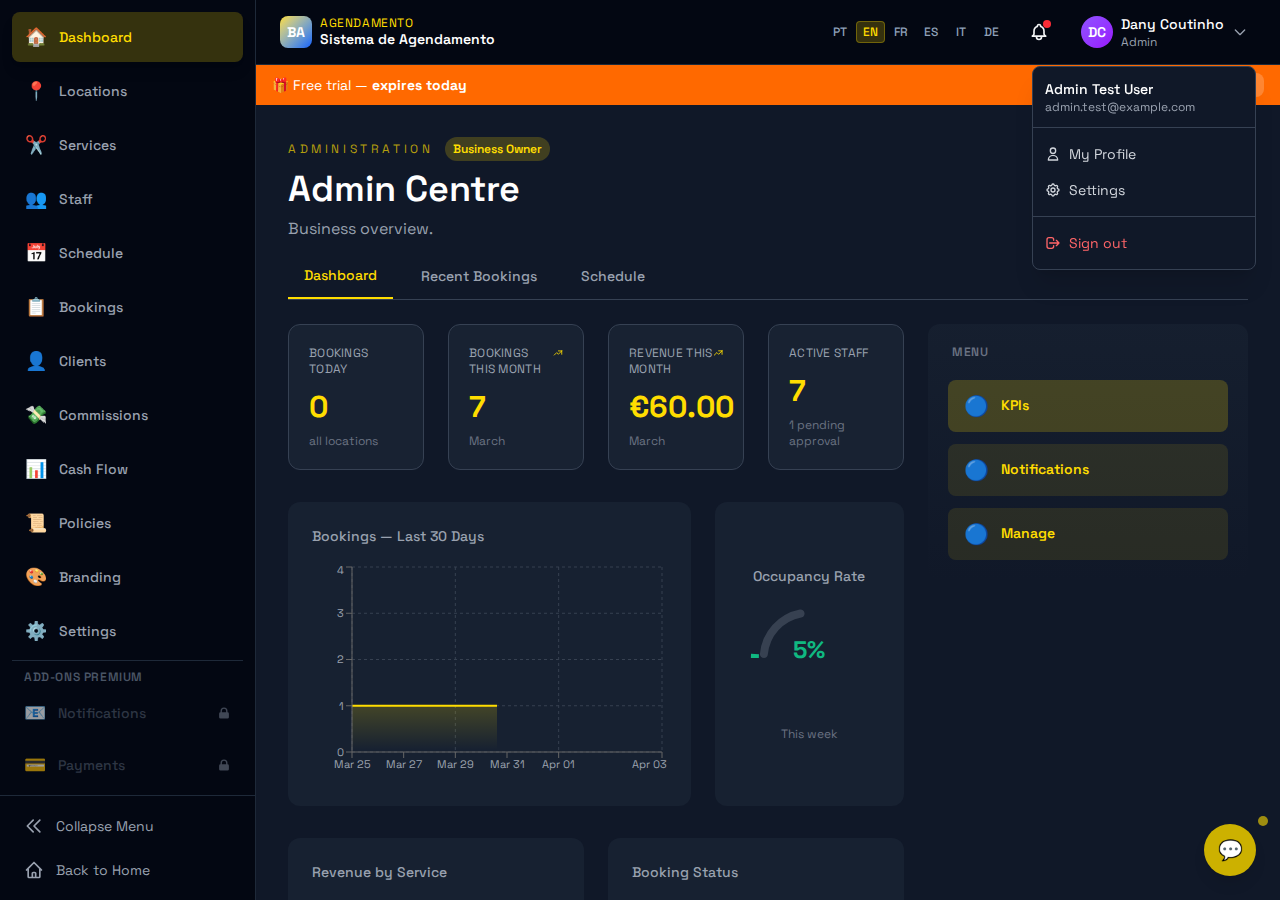Open the locked Notifications add-on
The image size is (1280, 900).
point(128,713)
